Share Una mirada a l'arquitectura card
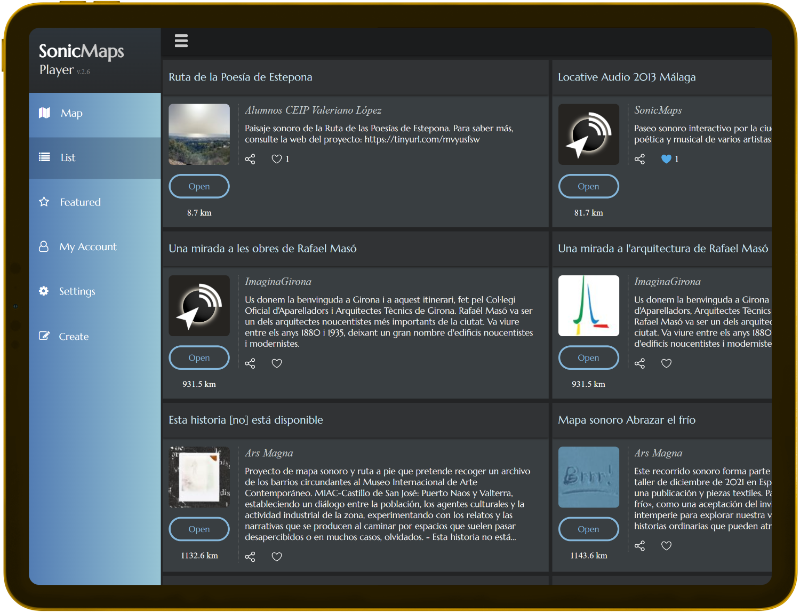Screen dimensions: 800x612 click(x=640, y=364)
